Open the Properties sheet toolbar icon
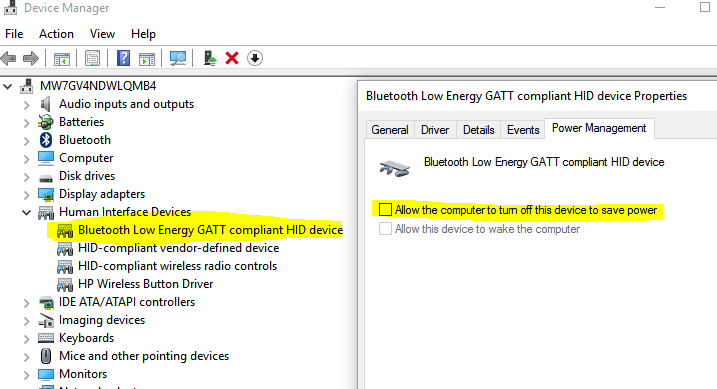717x389 pixels. [x=92, y=59]
